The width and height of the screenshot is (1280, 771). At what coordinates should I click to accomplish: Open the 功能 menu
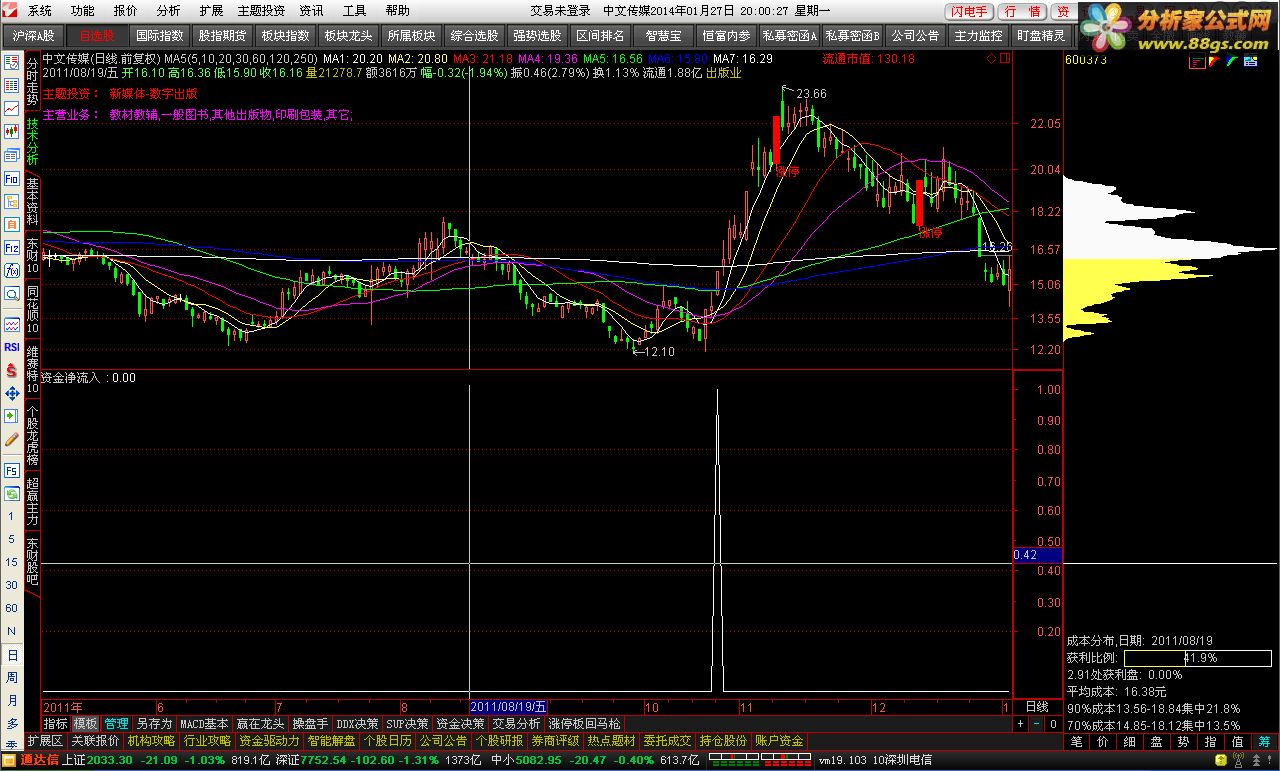point(83,11)
